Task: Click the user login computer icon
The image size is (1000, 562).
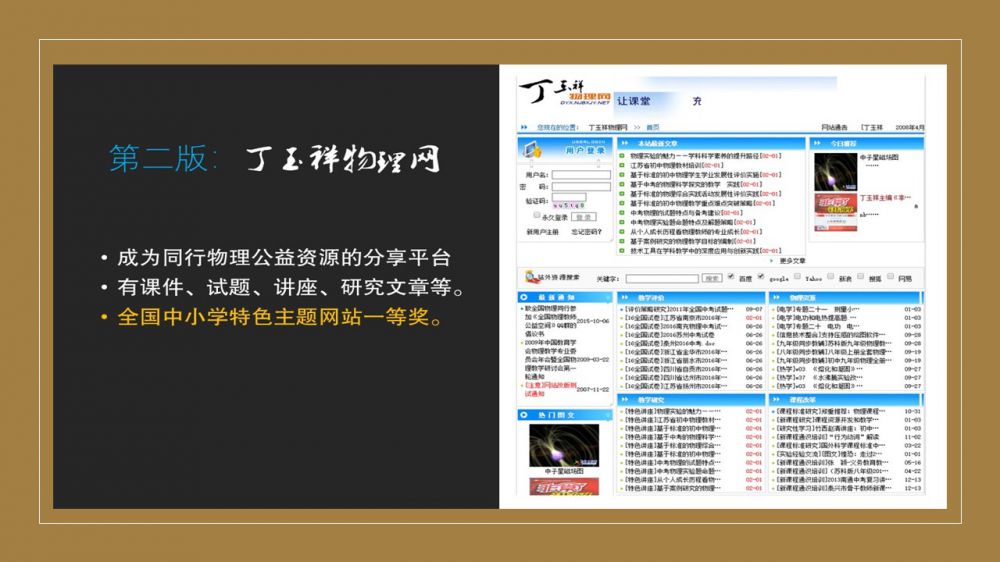Action: click(x=533, y=149)
